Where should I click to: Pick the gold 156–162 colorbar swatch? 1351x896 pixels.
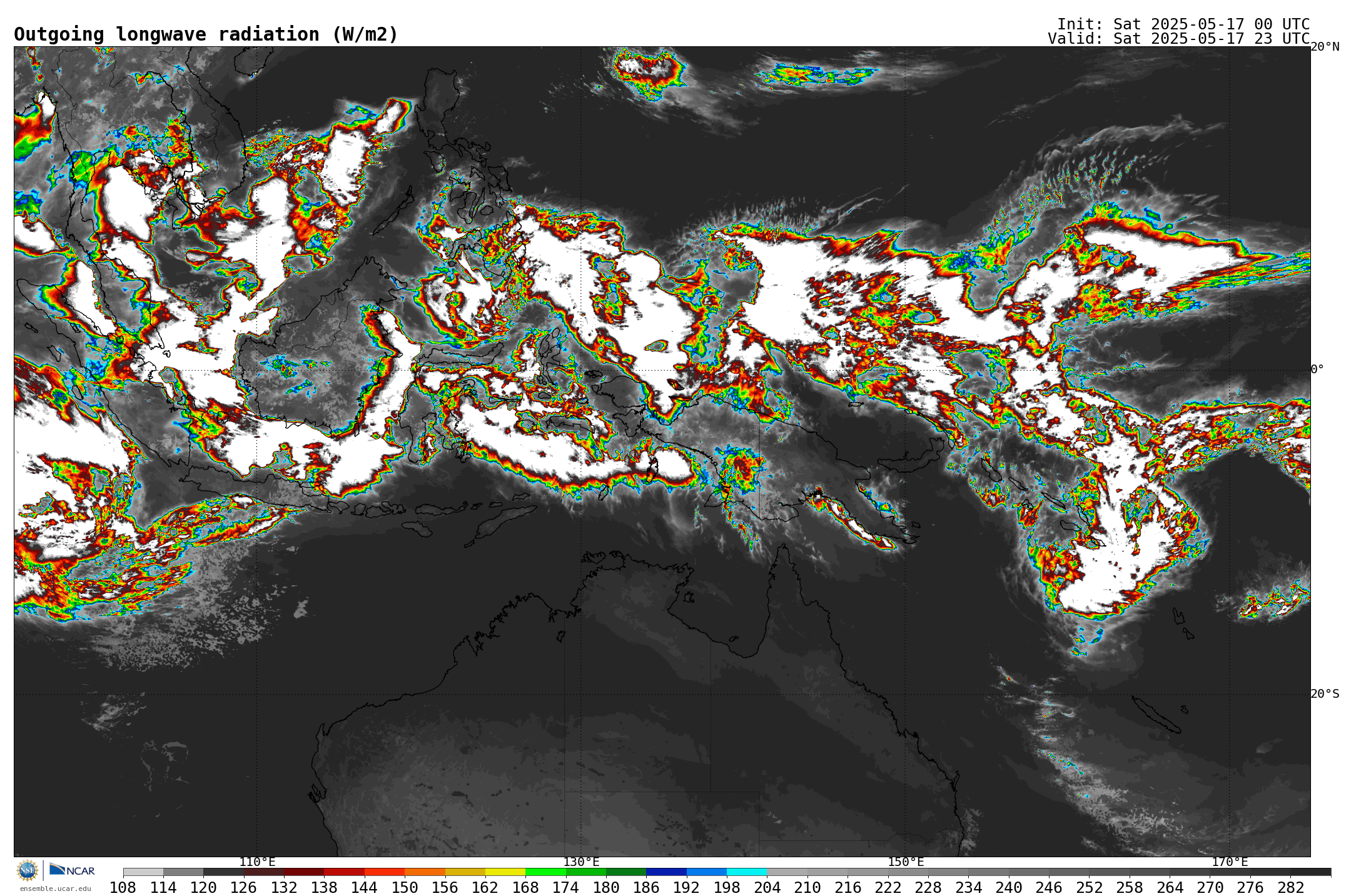465,872
